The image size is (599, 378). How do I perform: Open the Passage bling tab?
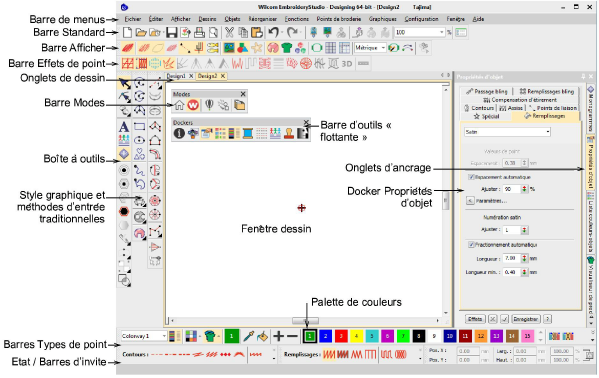click(487, 91)
